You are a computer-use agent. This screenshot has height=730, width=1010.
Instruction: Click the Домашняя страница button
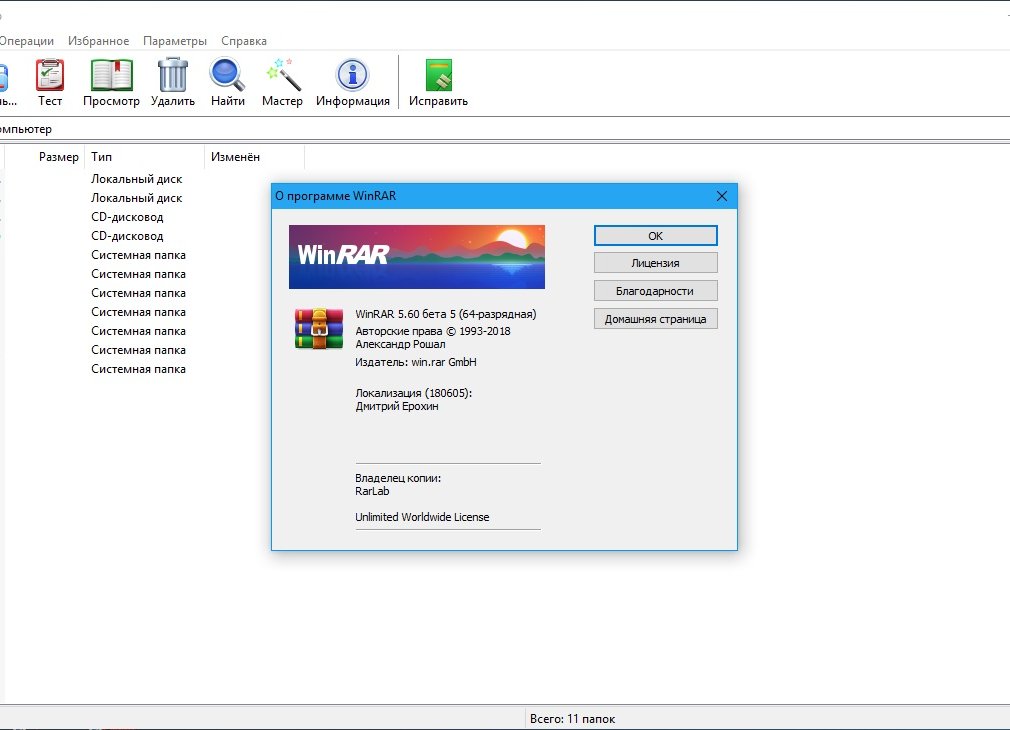(x=655, y=319)
